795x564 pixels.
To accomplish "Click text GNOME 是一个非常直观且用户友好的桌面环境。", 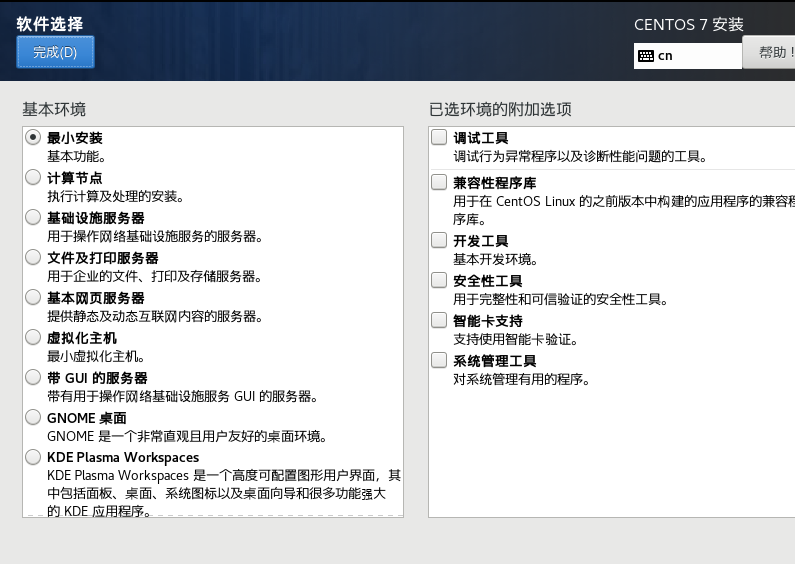I will click(187, 436).
